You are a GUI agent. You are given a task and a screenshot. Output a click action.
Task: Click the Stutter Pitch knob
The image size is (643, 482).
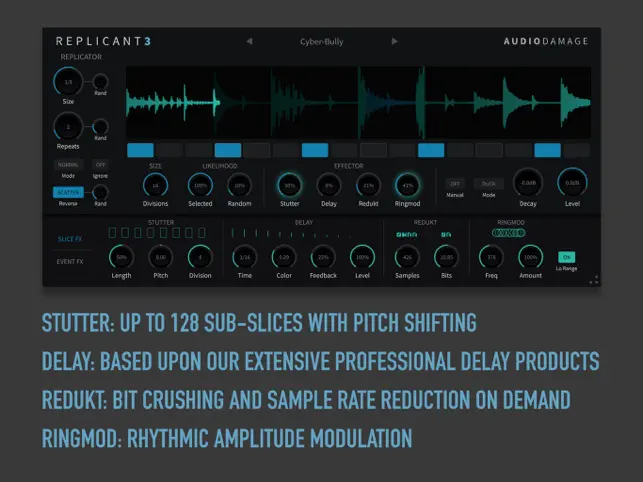click(161, 257)
